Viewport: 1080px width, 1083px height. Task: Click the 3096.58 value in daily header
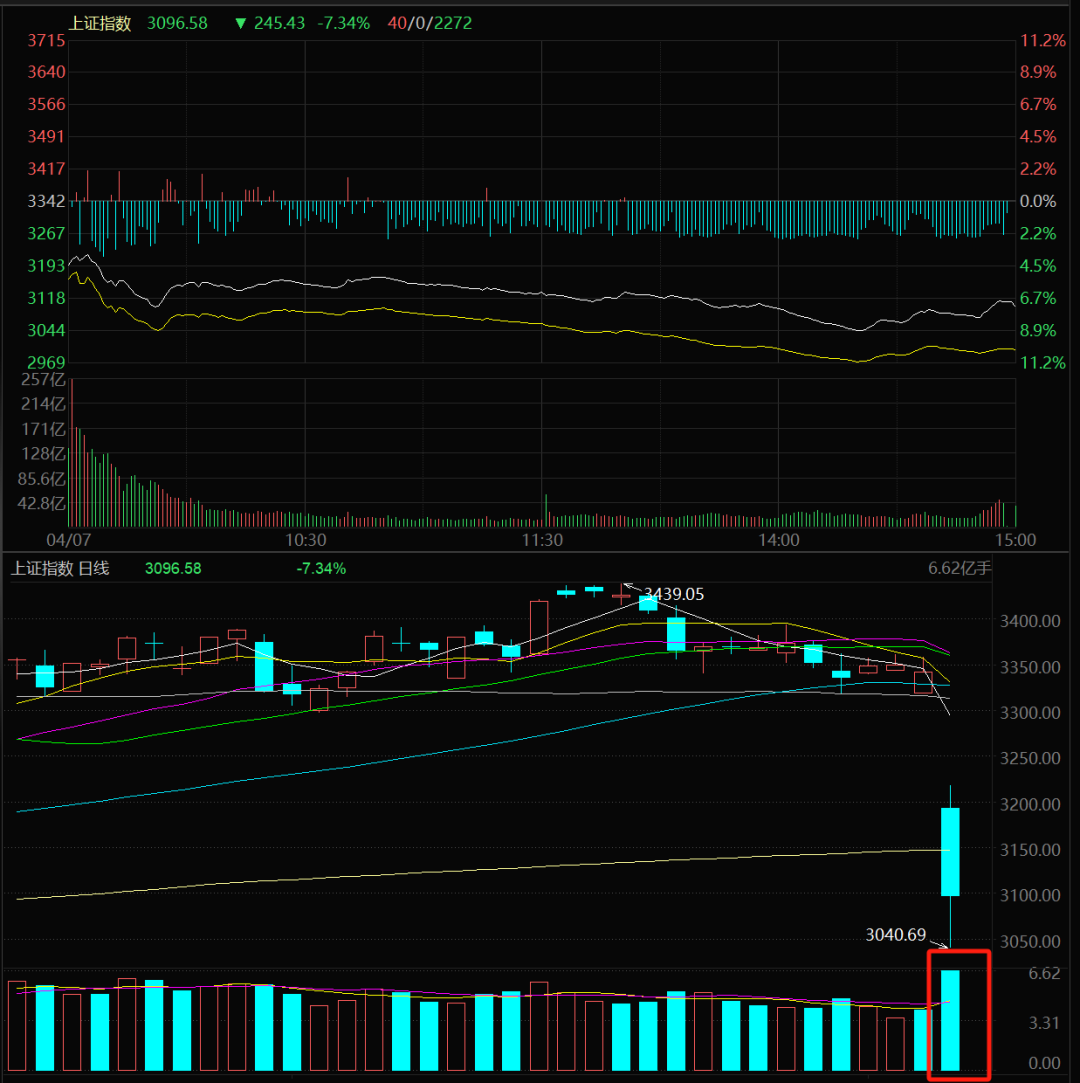173,568
